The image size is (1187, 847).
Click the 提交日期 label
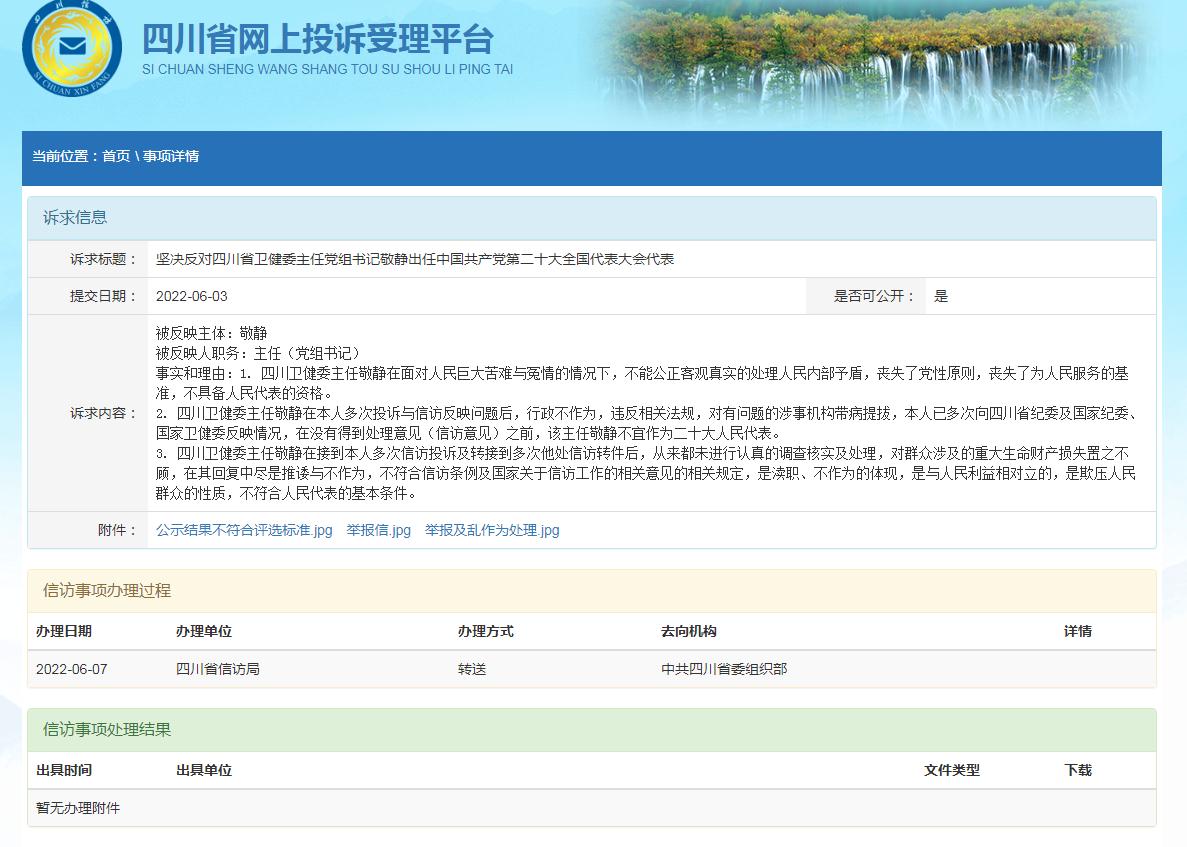point(103,296)
